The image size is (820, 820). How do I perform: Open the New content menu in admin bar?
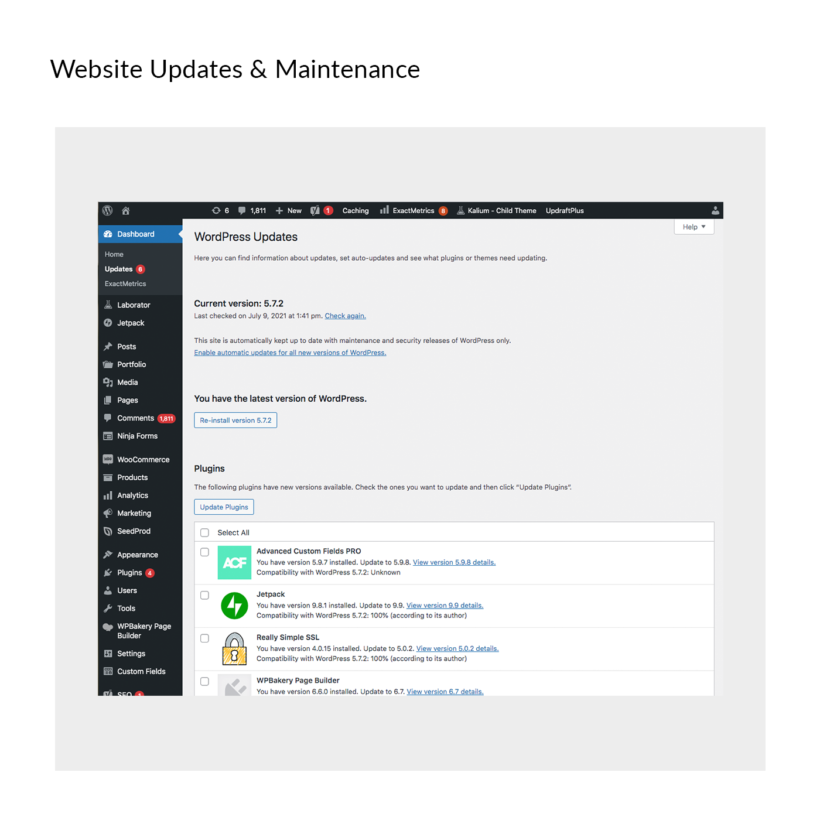point(289,210)
